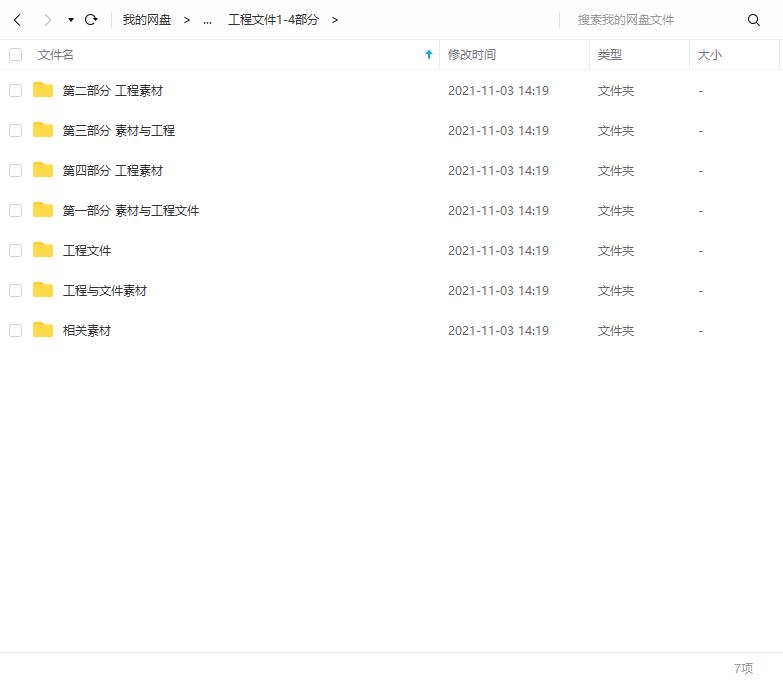The image size is (783, 684).
Task: Open the 我的网盘 breadcrumb
Action: [147, 20]
